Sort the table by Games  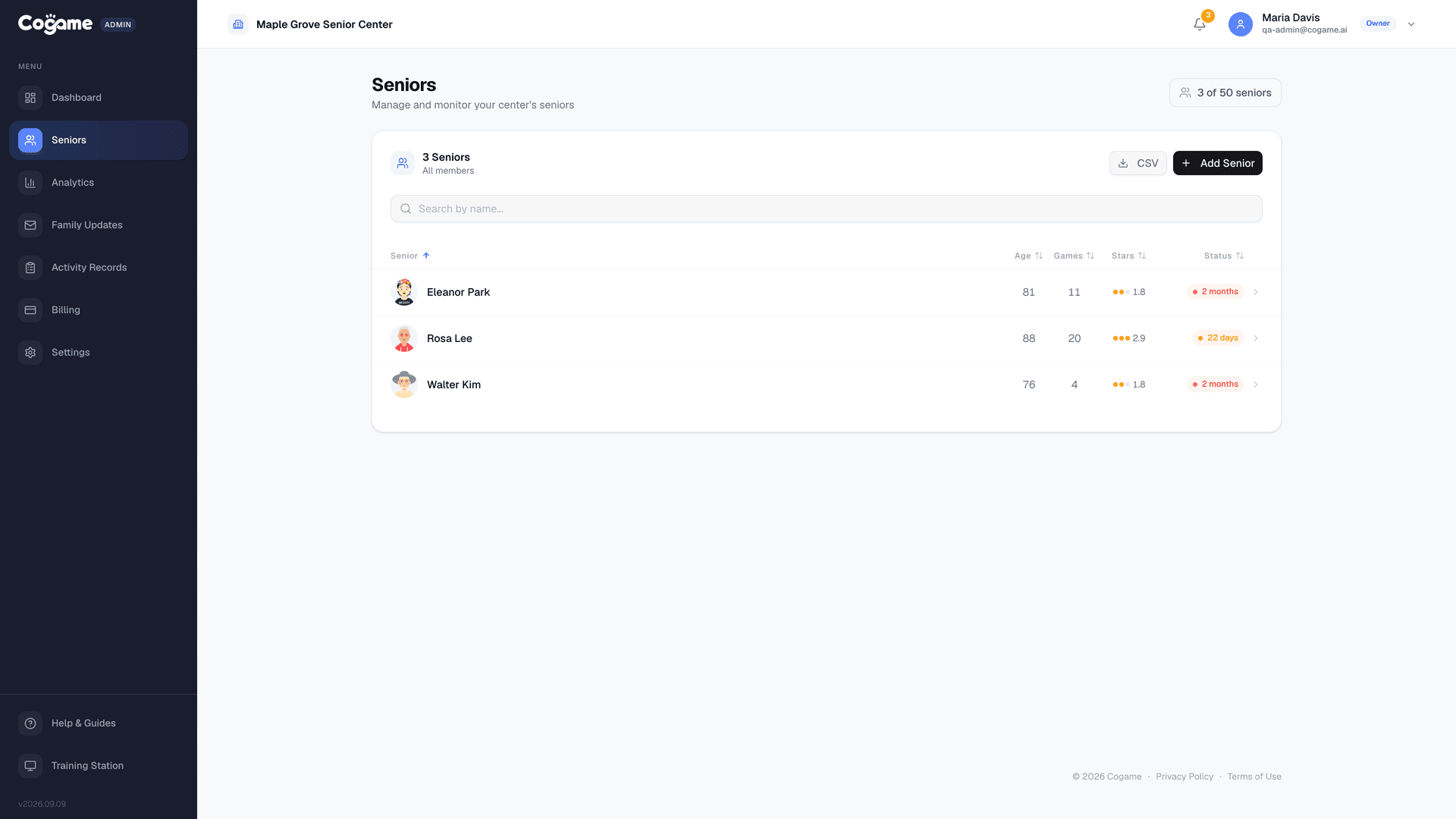pos(1074,256)
